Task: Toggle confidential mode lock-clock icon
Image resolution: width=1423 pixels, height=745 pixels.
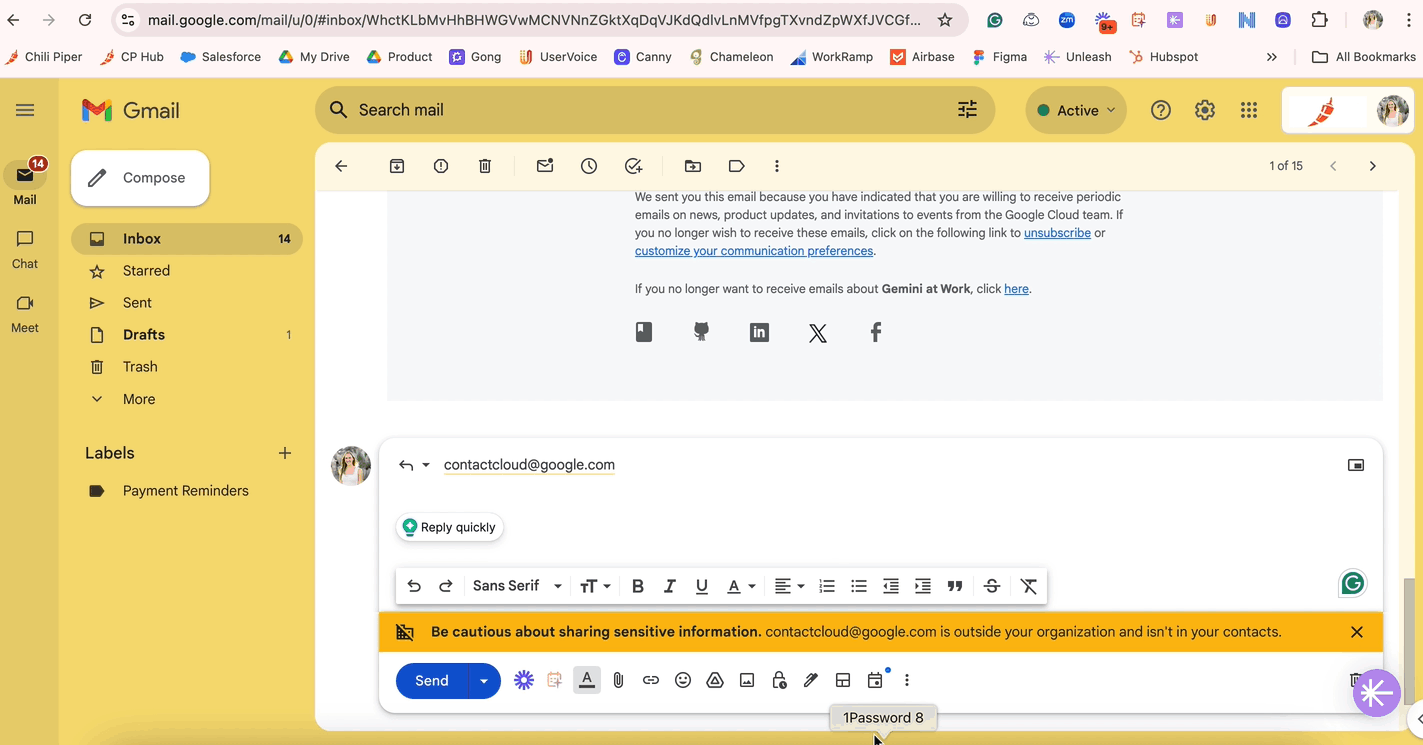Action: pos(779,680)
